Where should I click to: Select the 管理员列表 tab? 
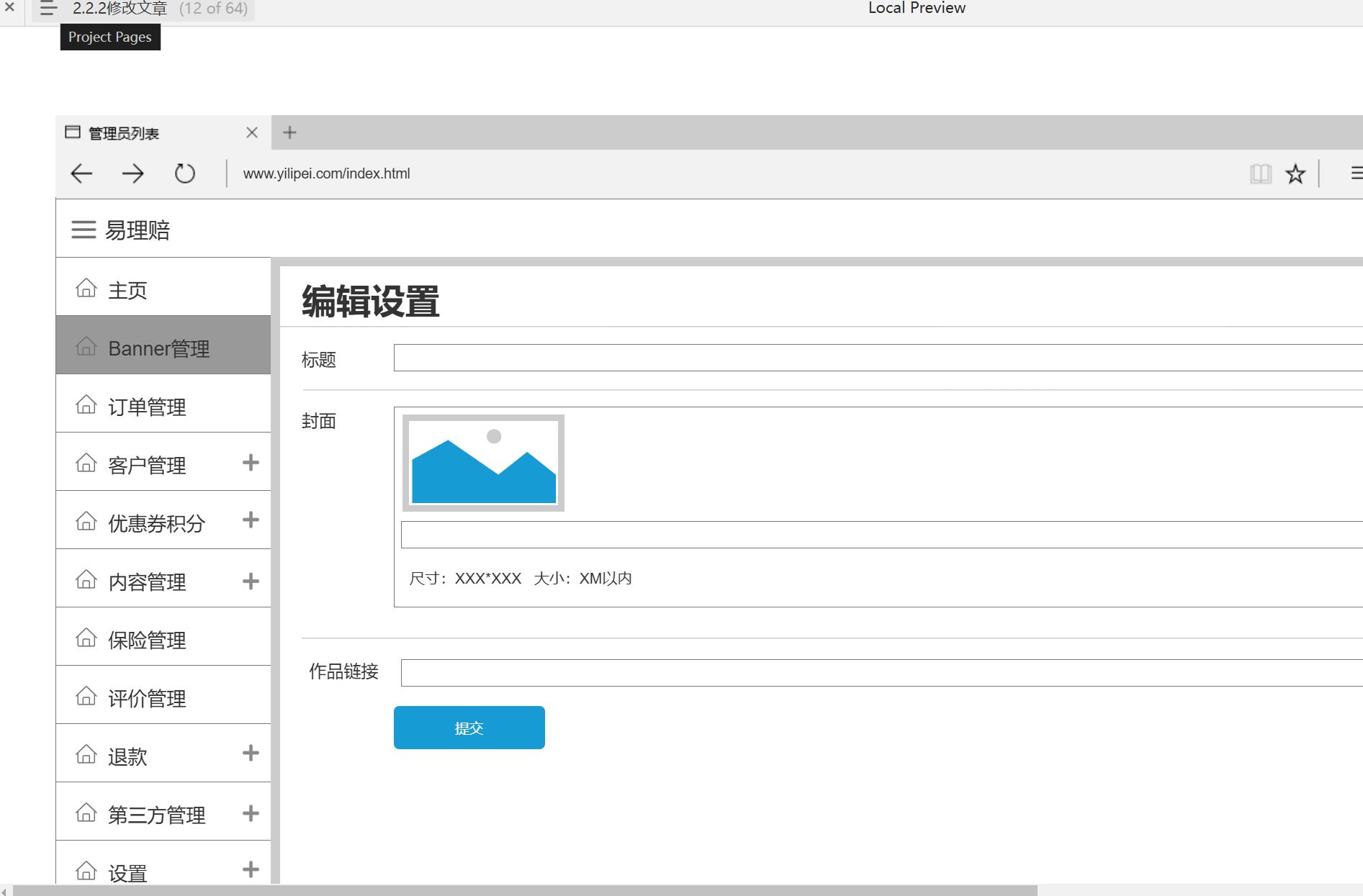tap(163, 132)
